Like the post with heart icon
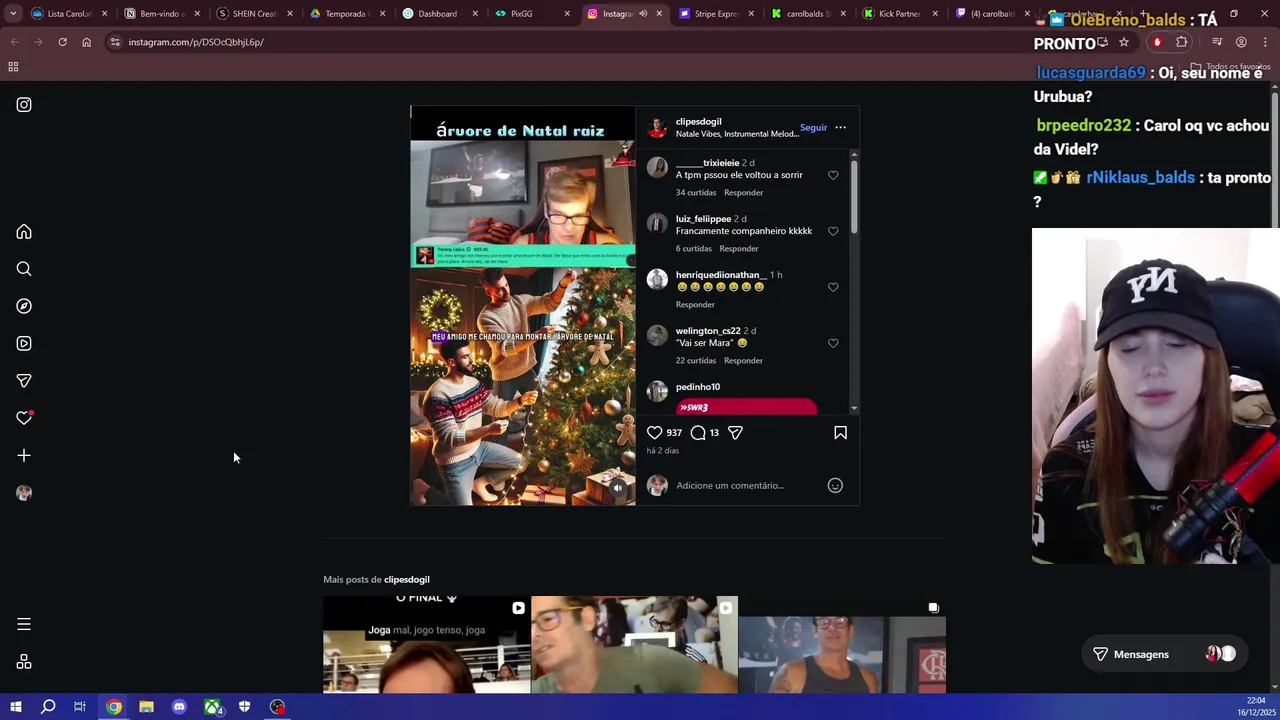 click(654, 432)
